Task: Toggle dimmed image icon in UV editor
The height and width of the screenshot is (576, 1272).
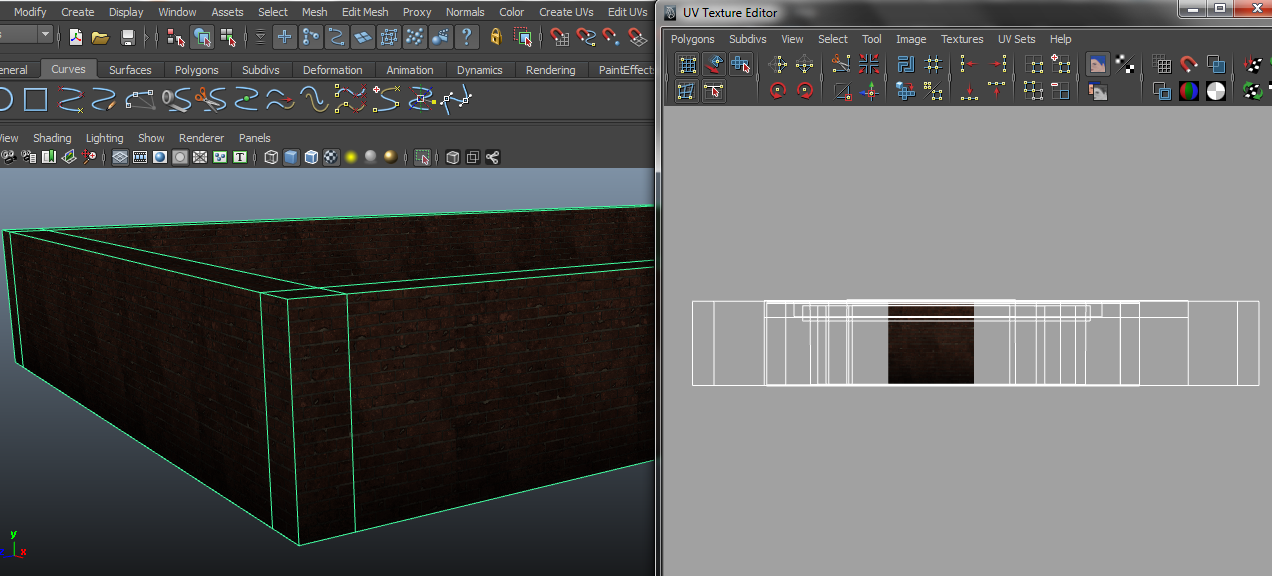Action: [x=1098, y=91]
